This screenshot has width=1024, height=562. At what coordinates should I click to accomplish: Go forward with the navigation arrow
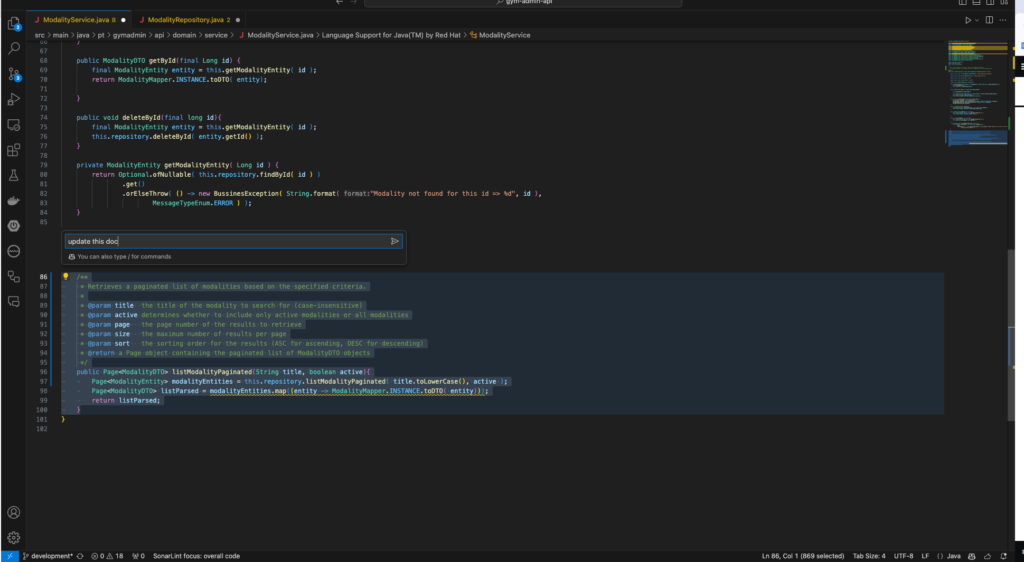click(355, 2)
